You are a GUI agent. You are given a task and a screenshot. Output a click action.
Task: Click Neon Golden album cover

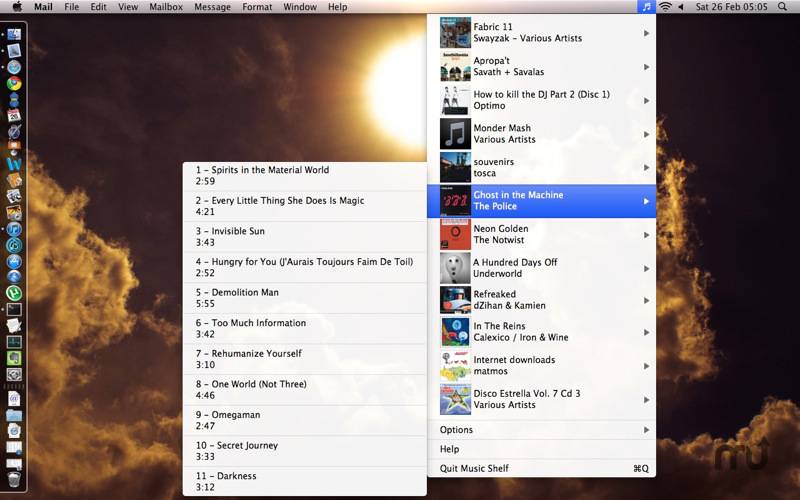pyautogui.click(x=455, y=234)
